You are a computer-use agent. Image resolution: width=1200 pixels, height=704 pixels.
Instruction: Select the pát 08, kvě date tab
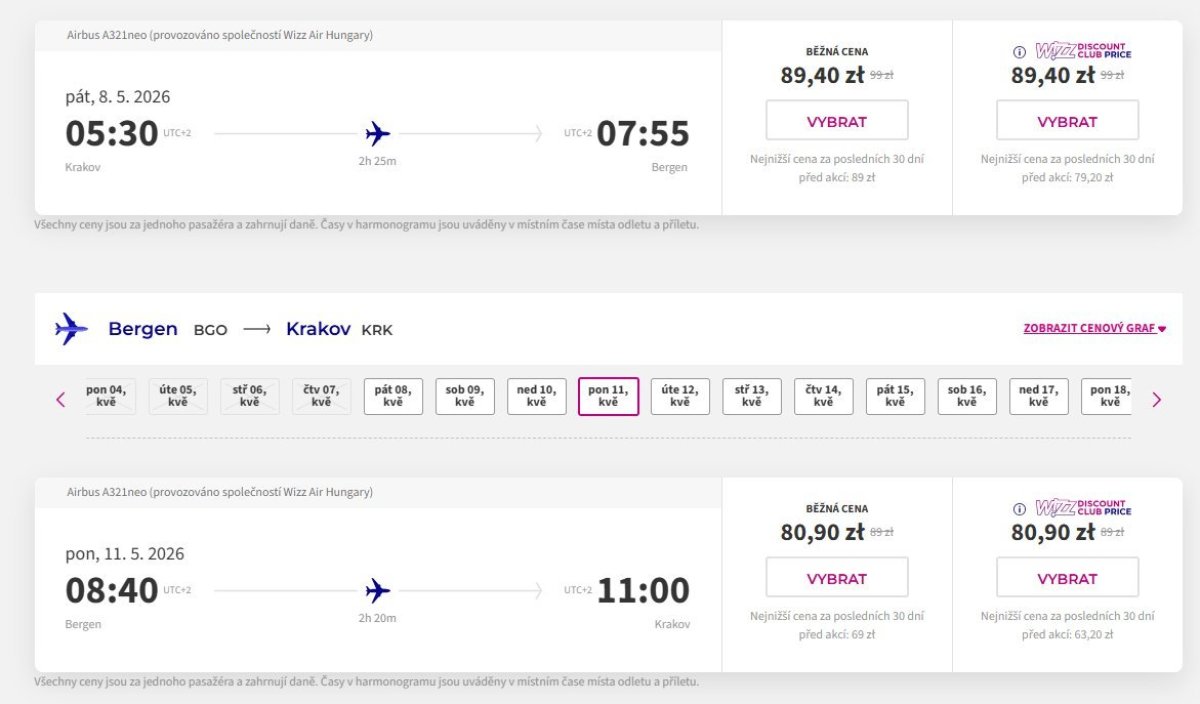tap(393, 396)
